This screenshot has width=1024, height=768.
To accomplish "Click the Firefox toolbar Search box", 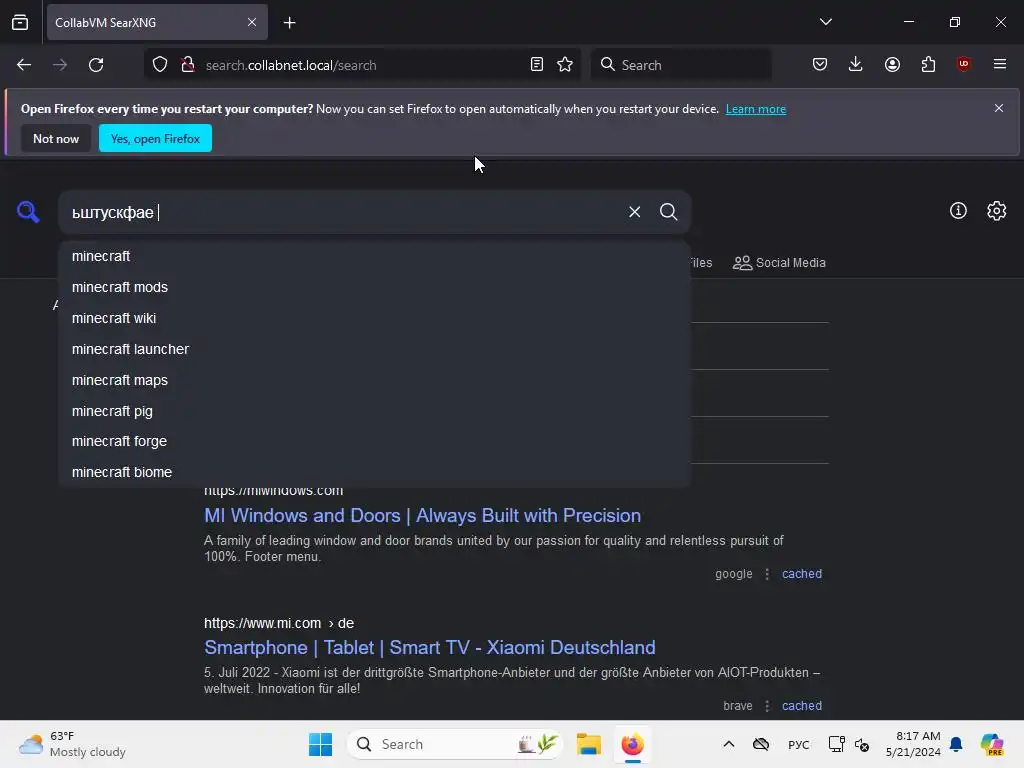I will (681, 65).
